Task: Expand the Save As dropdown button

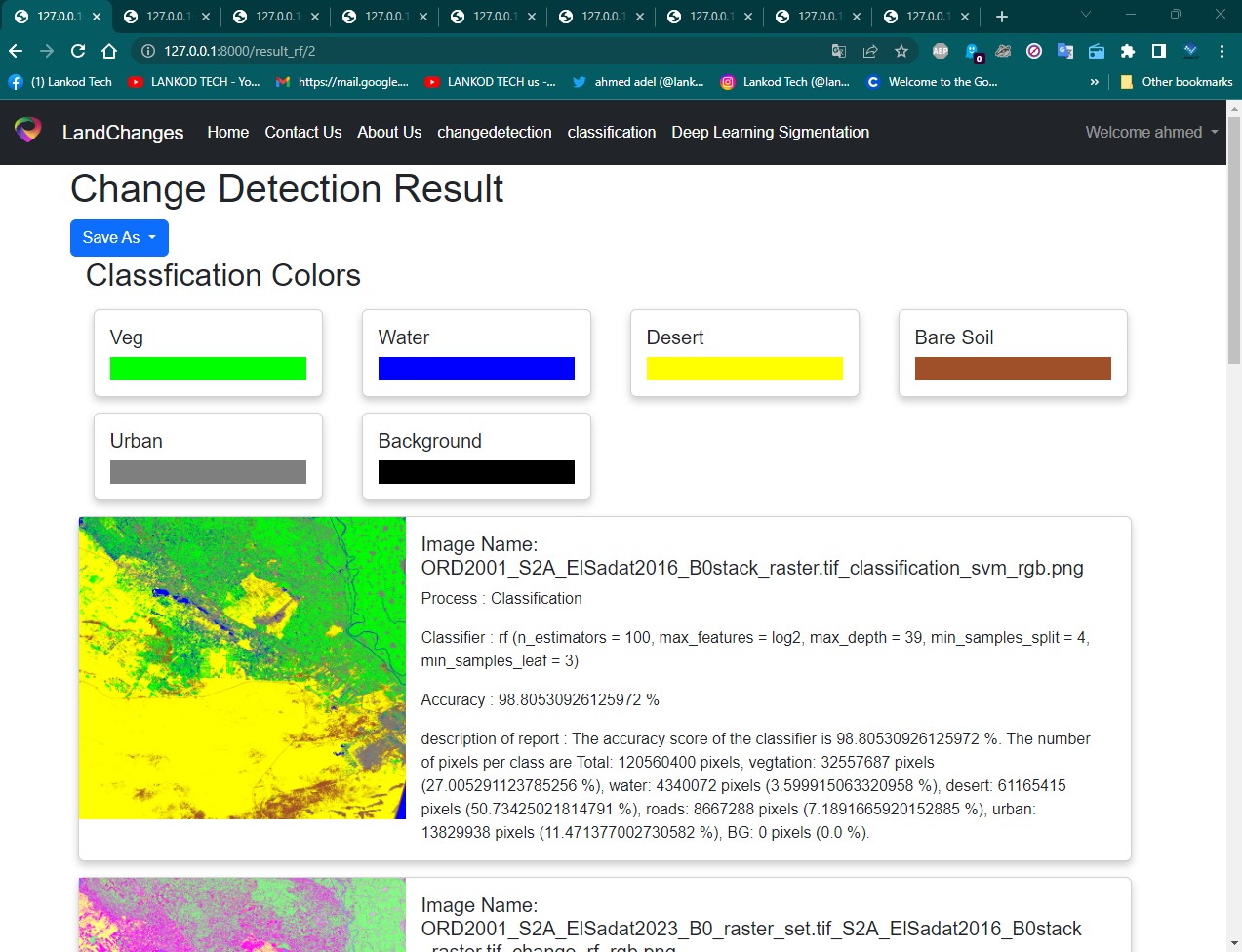Action: [x=119, y=238]
